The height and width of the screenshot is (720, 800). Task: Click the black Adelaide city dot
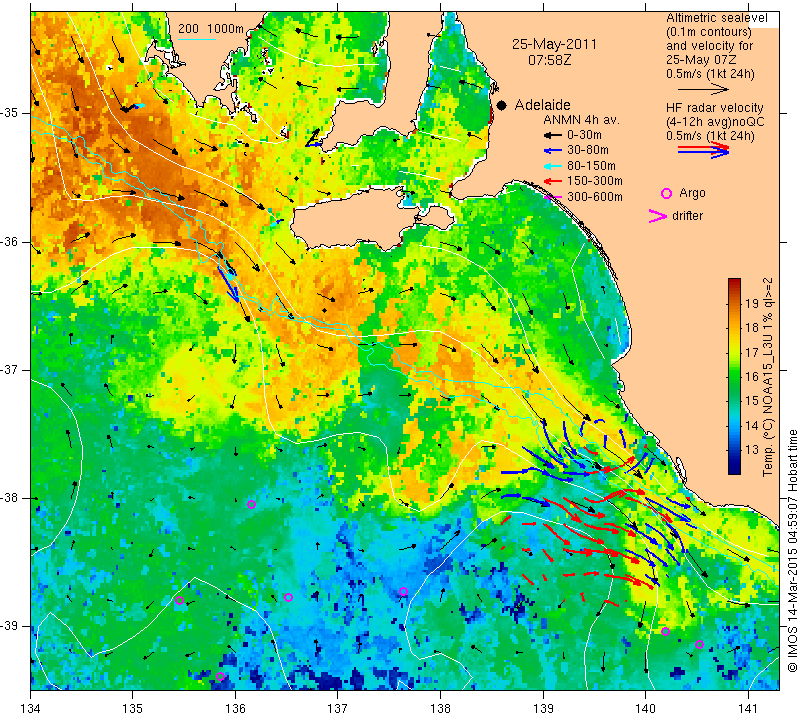[x=502, y=105]
